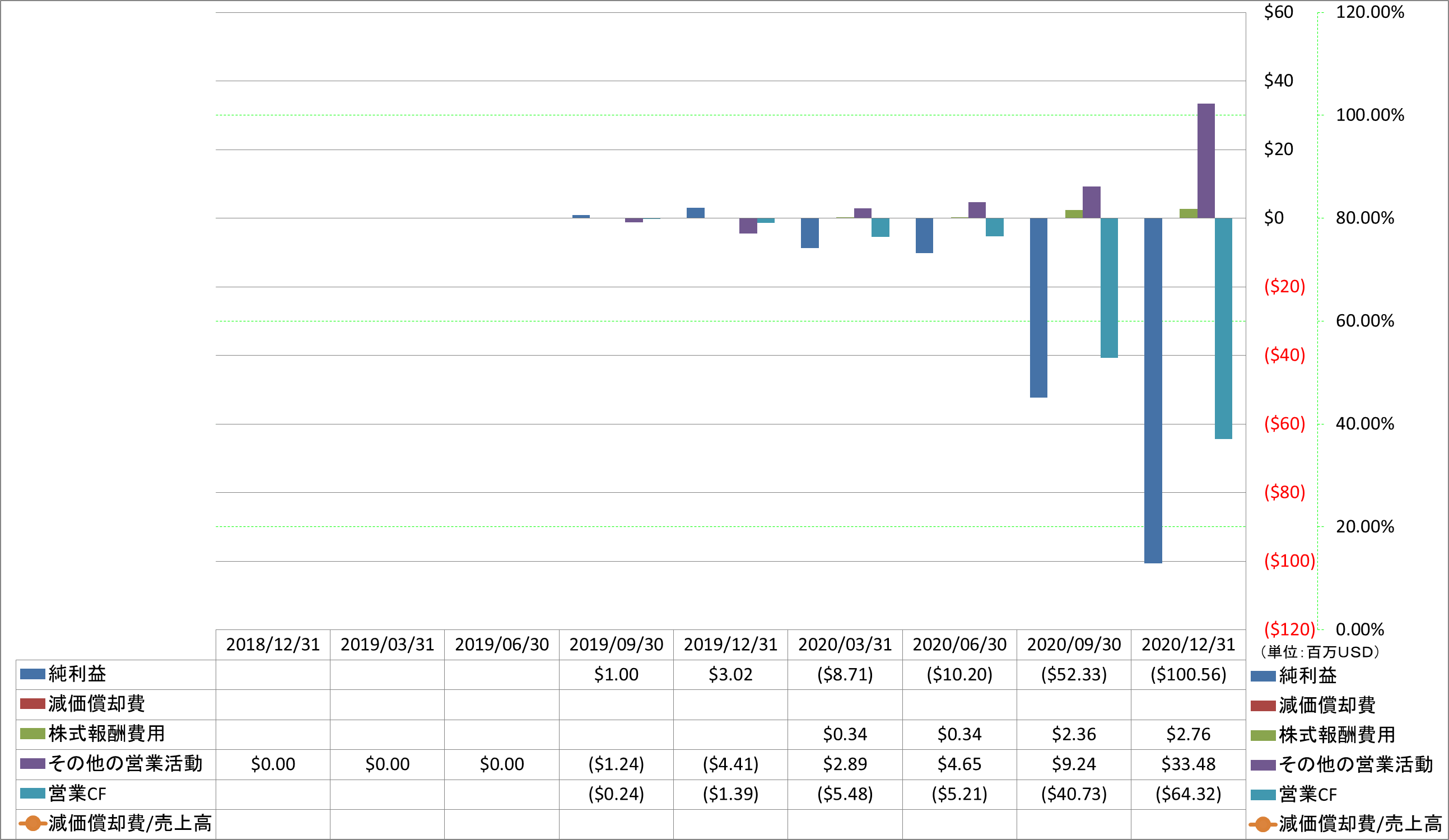
Task: Select the 2020/06/30 column header
Action: tap(959, 645)
